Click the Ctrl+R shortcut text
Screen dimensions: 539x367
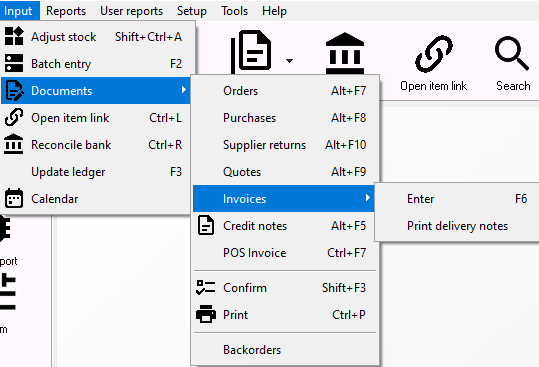(165, 145)
